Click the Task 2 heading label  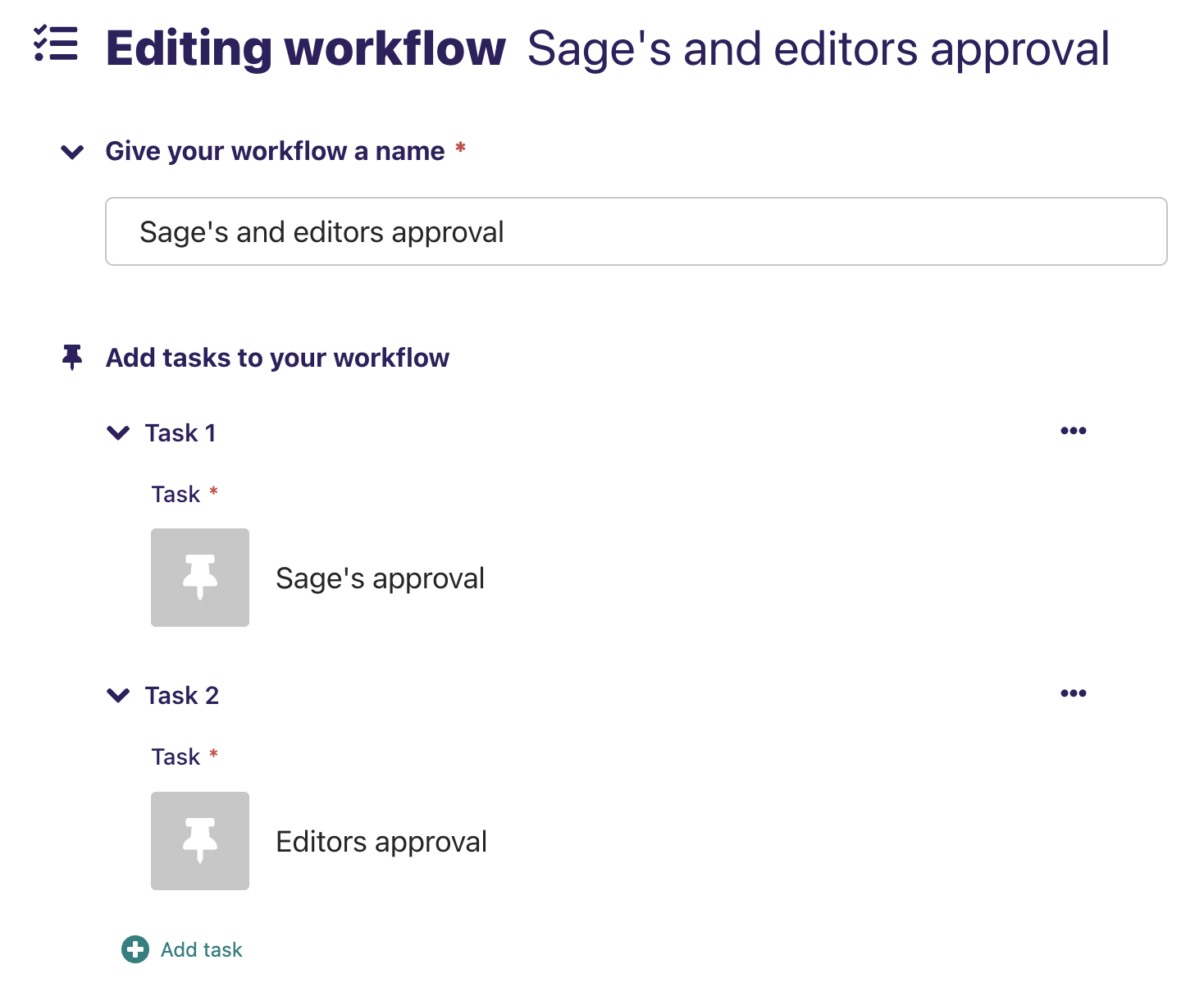pyautogui.click(x=182, y=695)
